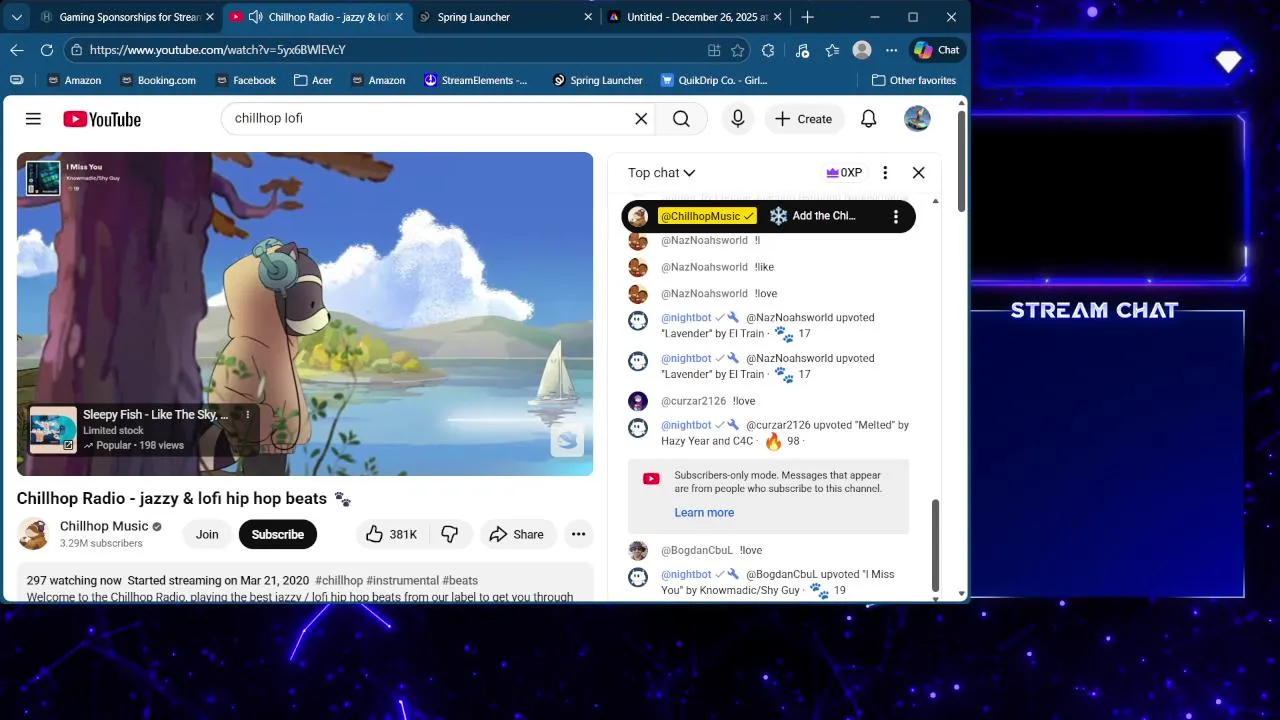Screen dimensions: 1280x720
Task: Subscribe to Chillhop Music
Action: tap(278, 534)
